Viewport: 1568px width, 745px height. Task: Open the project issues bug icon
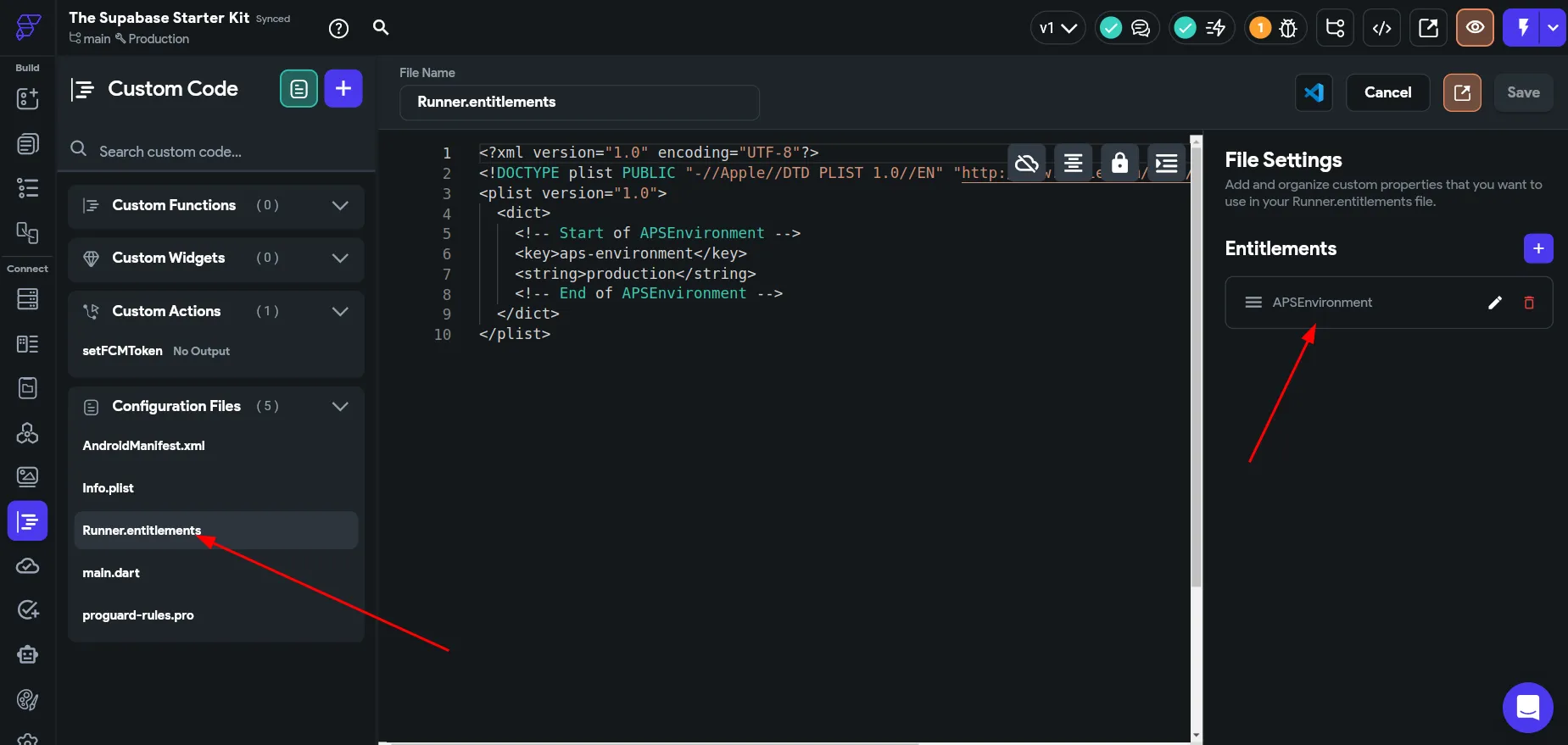pyautogui.click(x=1287, y=28)
